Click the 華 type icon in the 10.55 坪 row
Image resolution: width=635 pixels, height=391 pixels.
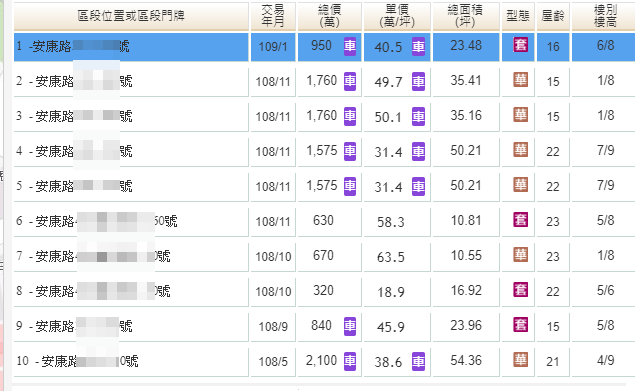(x=520, y=255)
